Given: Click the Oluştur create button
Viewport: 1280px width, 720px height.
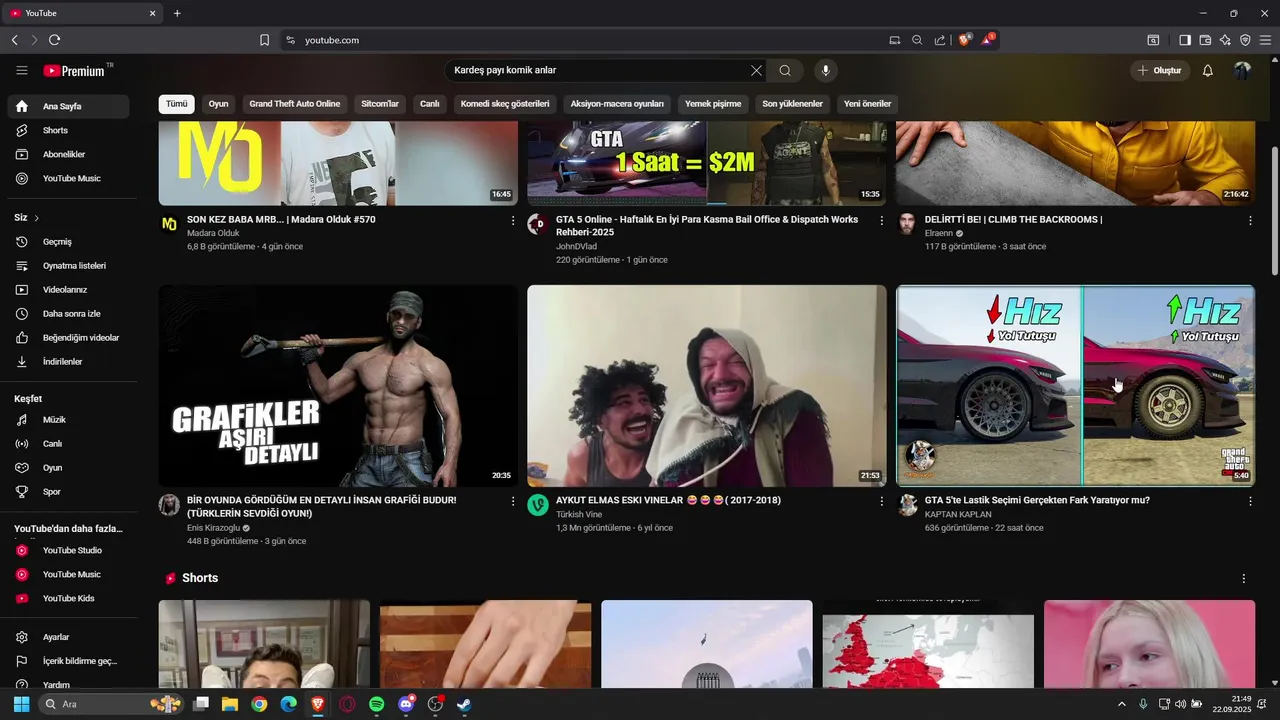Looking at the screenshot, I should pos(1159,71).
